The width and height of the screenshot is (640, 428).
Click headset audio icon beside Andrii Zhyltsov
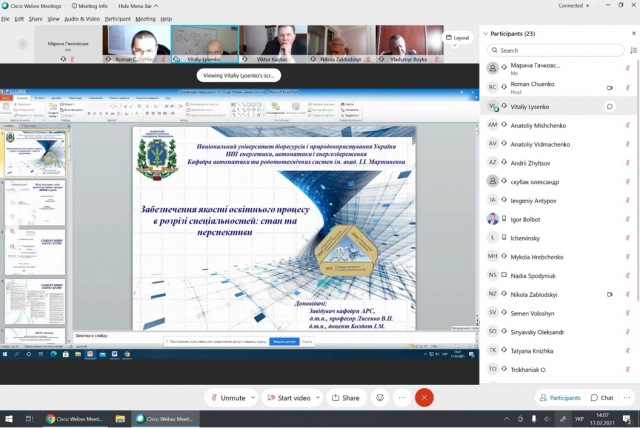[x=504, y=163]
